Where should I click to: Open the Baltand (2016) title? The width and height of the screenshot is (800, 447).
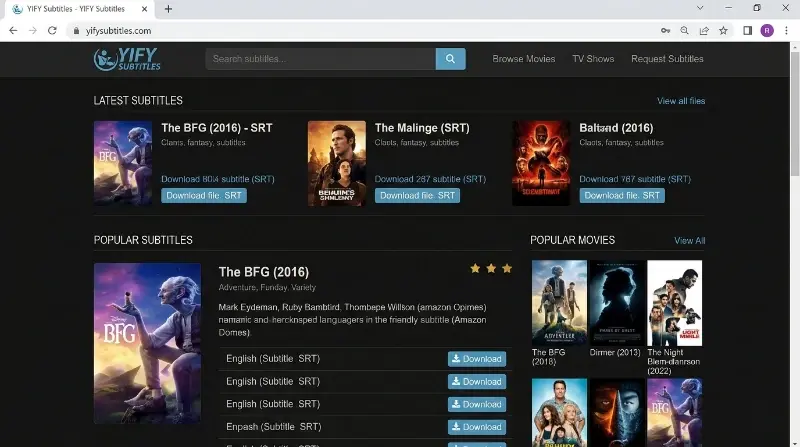616,128
